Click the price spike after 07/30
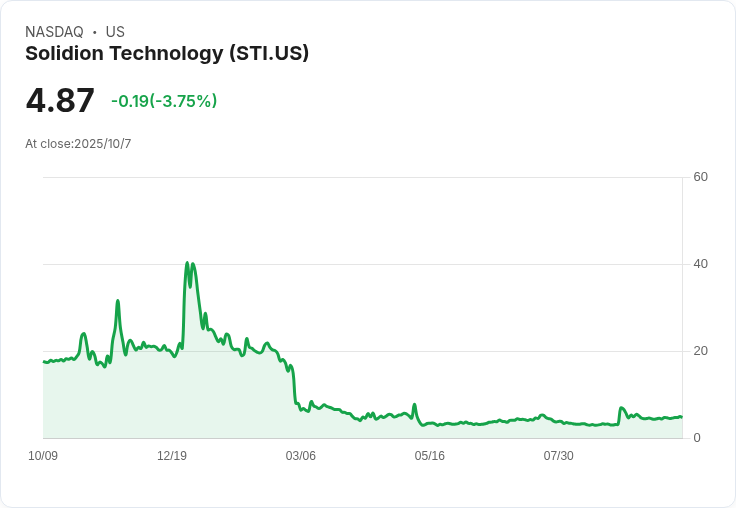736x508 pixels. 621,408
